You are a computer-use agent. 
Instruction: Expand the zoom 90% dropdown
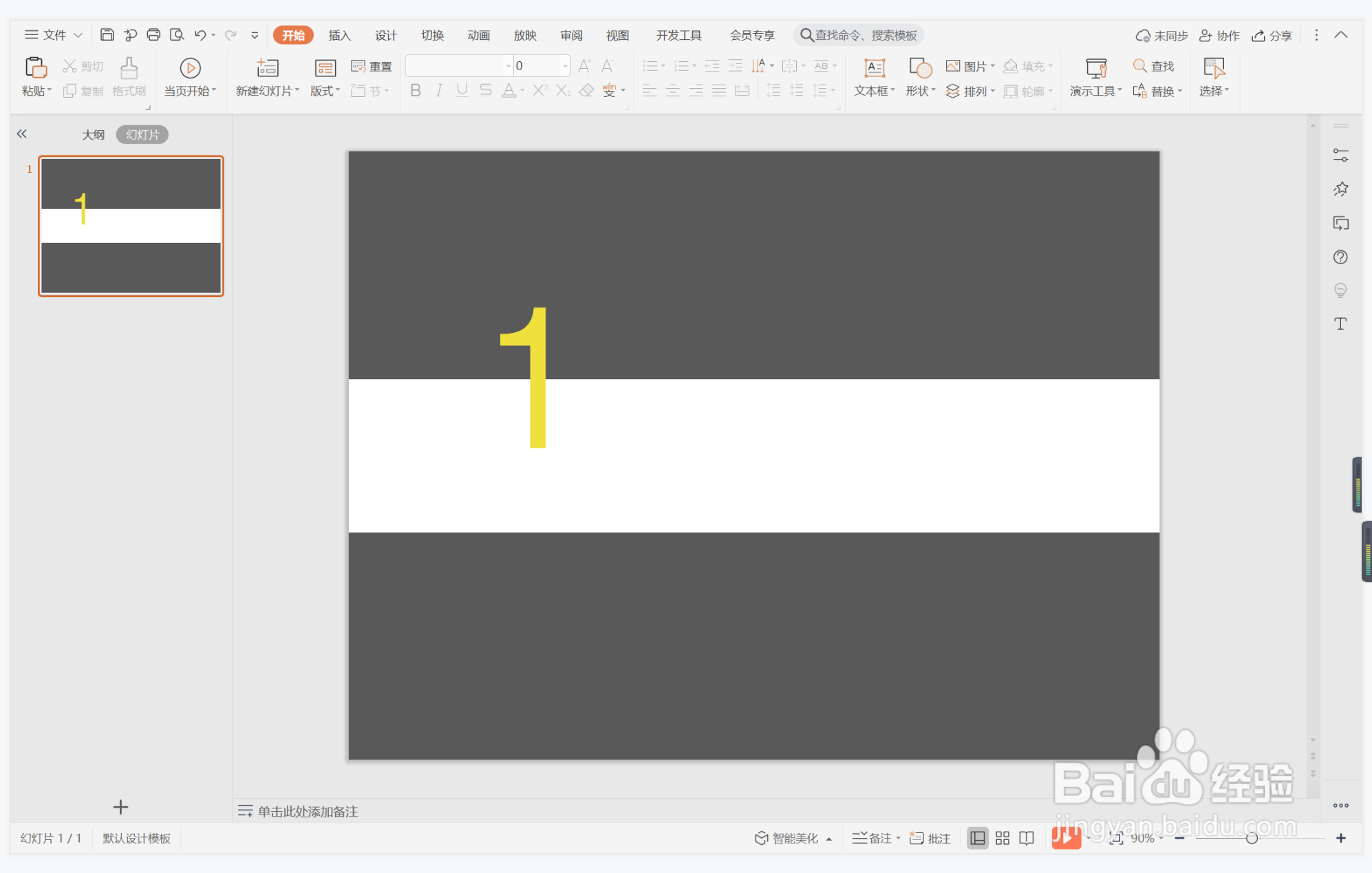point(1161,838)
